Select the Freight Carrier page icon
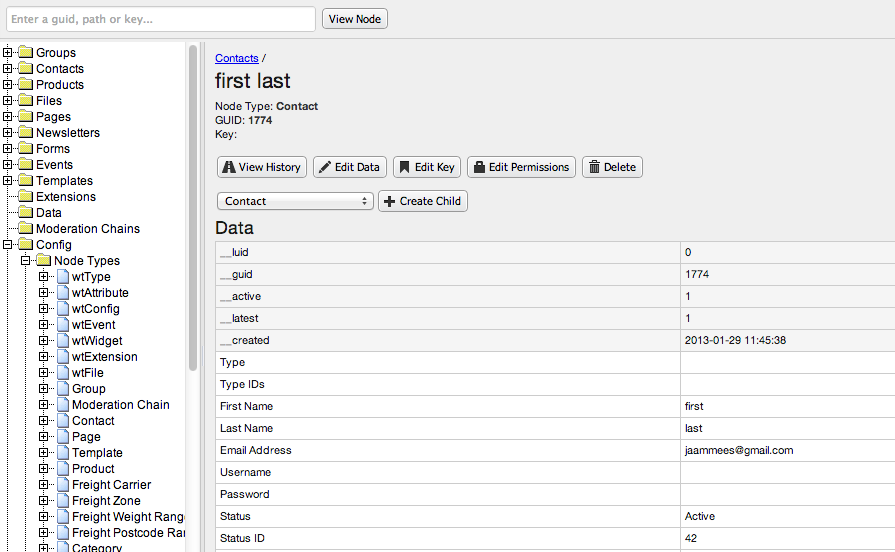This screenshot has width=895, height=552. point(61,485)
